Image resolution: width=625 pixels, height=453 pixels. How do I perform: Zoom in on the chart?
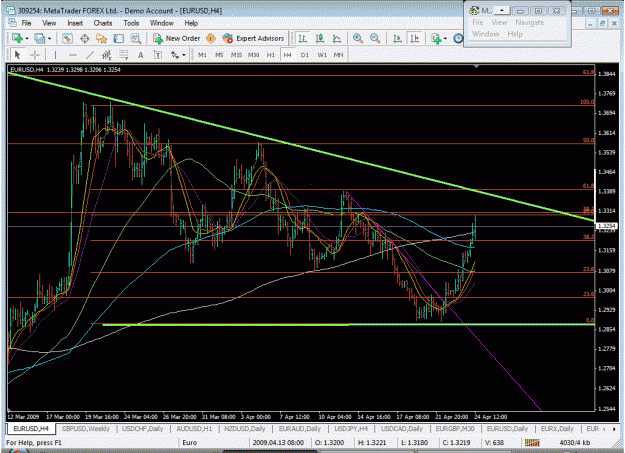point(358,38)
